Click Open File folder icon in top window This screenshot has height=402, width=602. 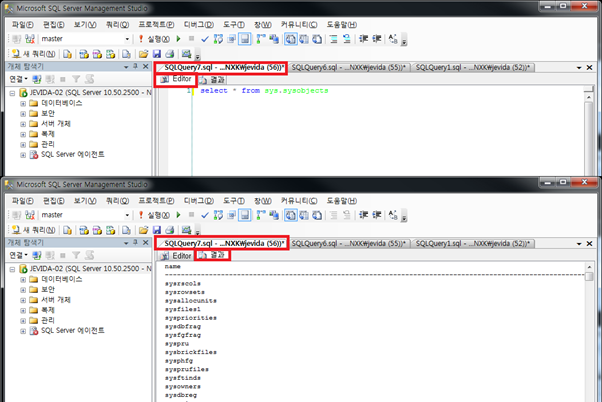tap(143, 54)
